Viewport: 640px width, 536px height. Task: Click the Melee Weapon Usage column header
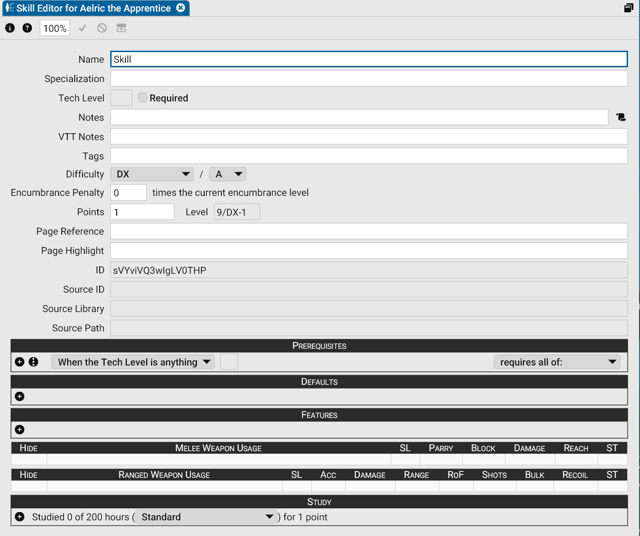218,448
